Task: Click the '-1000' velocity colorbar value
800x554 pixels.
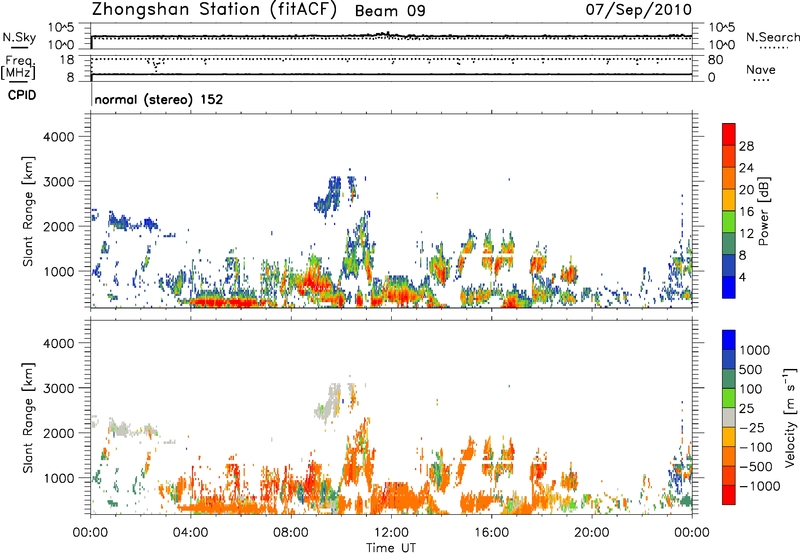Action: (x=759, y=486)
